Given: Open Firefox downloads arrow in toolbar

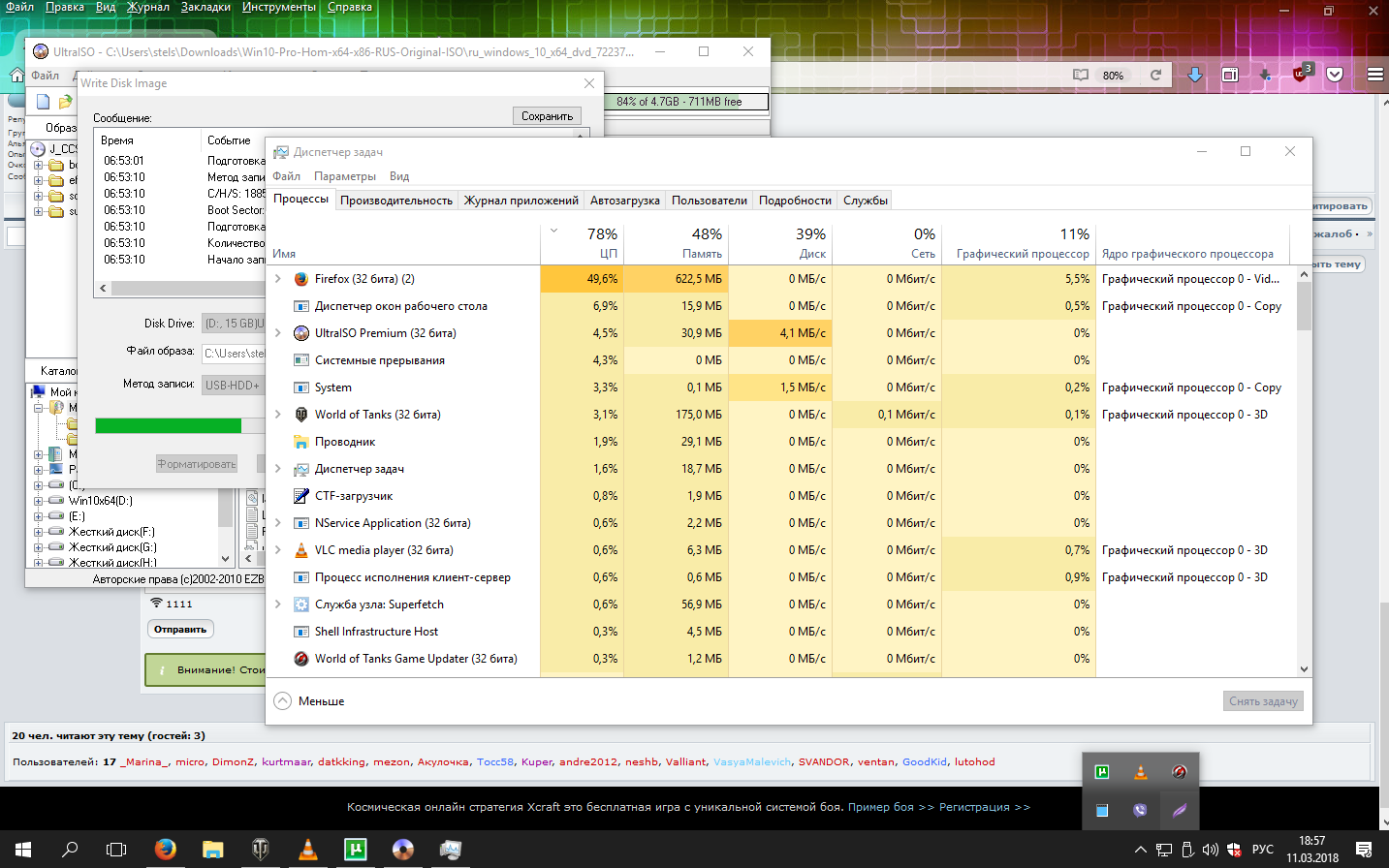Looking at the screenshot, I should coord(1195,75).
